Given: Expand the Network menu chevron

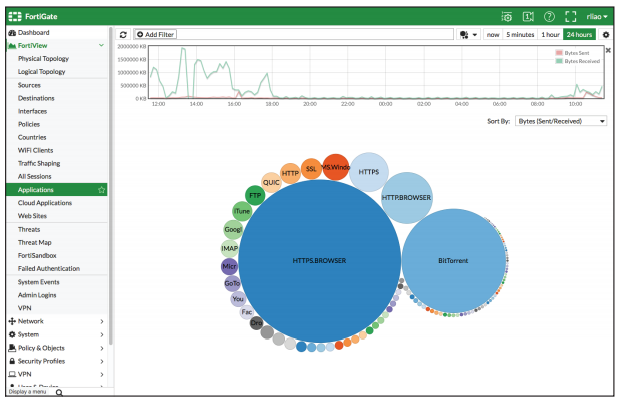Looking at the screenshot, I should (x=102, y=321).
